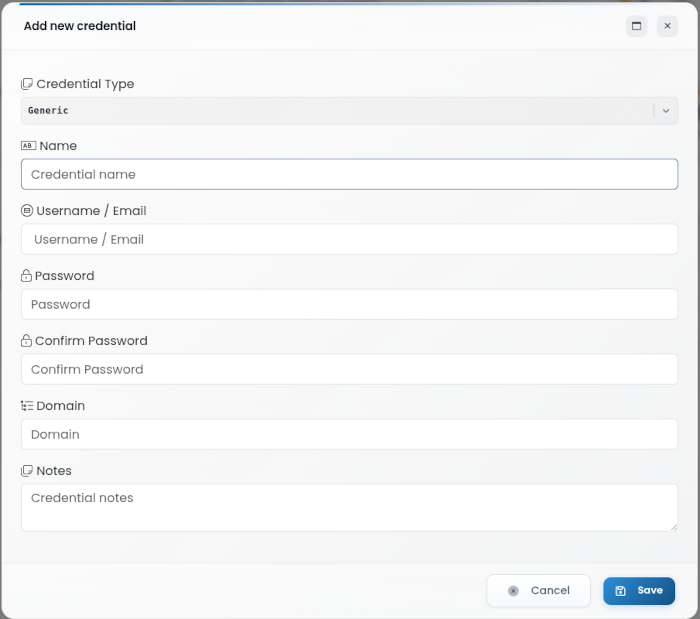Save the new credential
The height and width of the screenshot is (619, 700).
(x=639, y=591)
